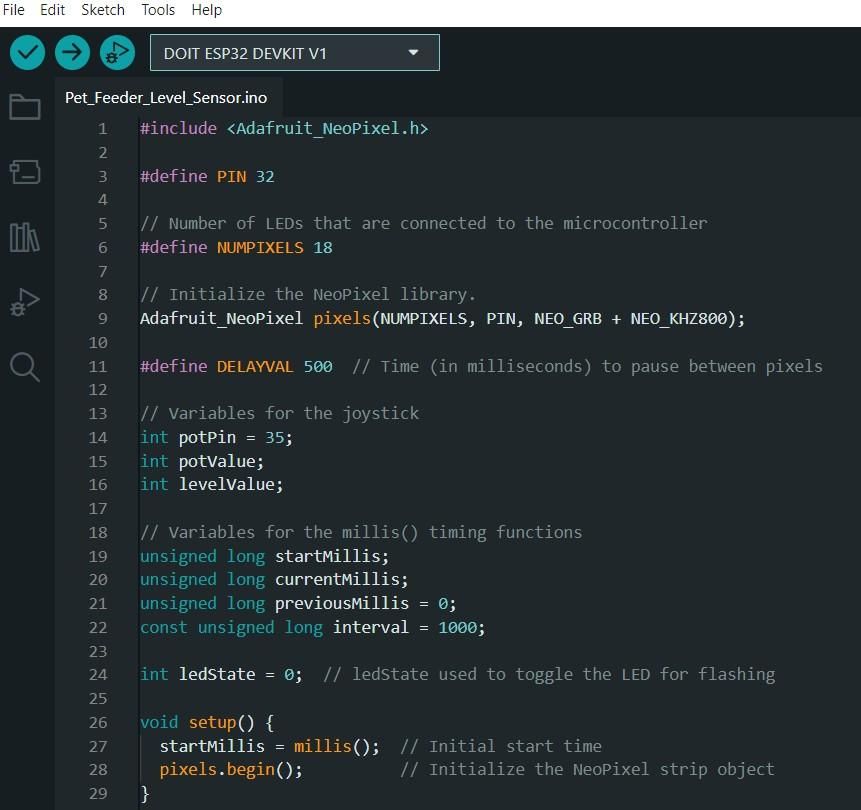The height and width of the screenshot is (810, 861).
Task: Click the "void setup() {" line
Action: (x=207, y=723)
